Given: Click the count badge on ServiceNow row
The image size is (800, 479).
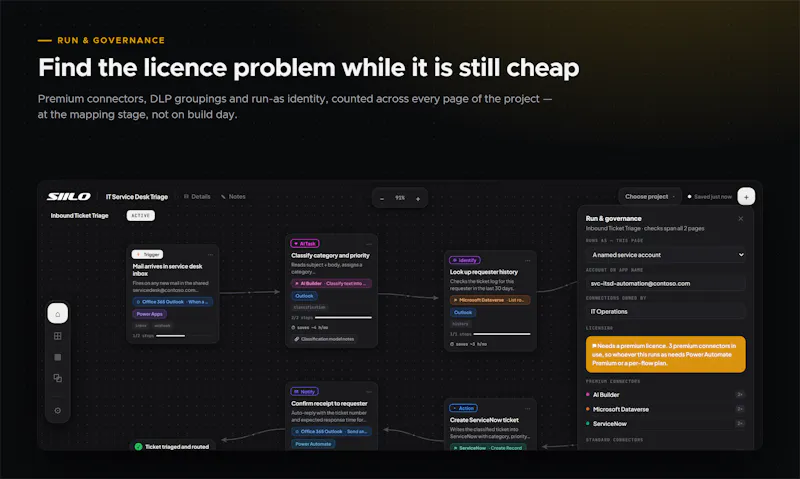Looking at the screenshot, I should (740, 423).
